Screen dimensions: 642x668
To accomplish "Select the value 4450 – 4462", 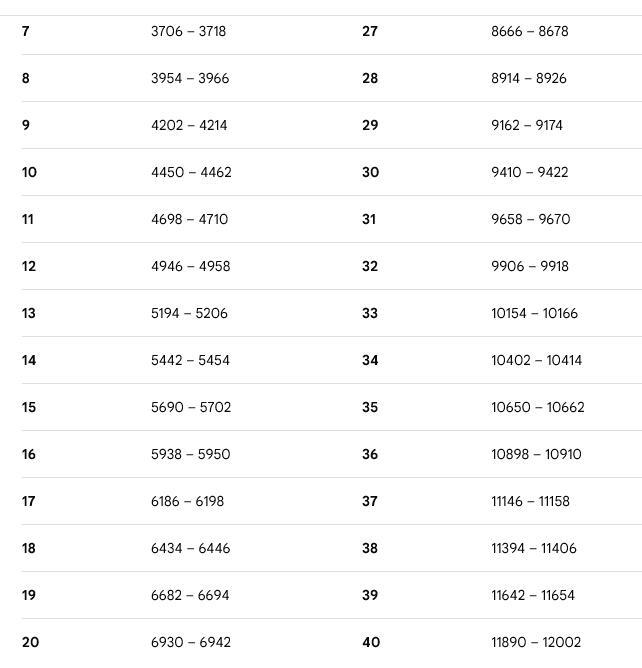I will [x=191, y=172].
